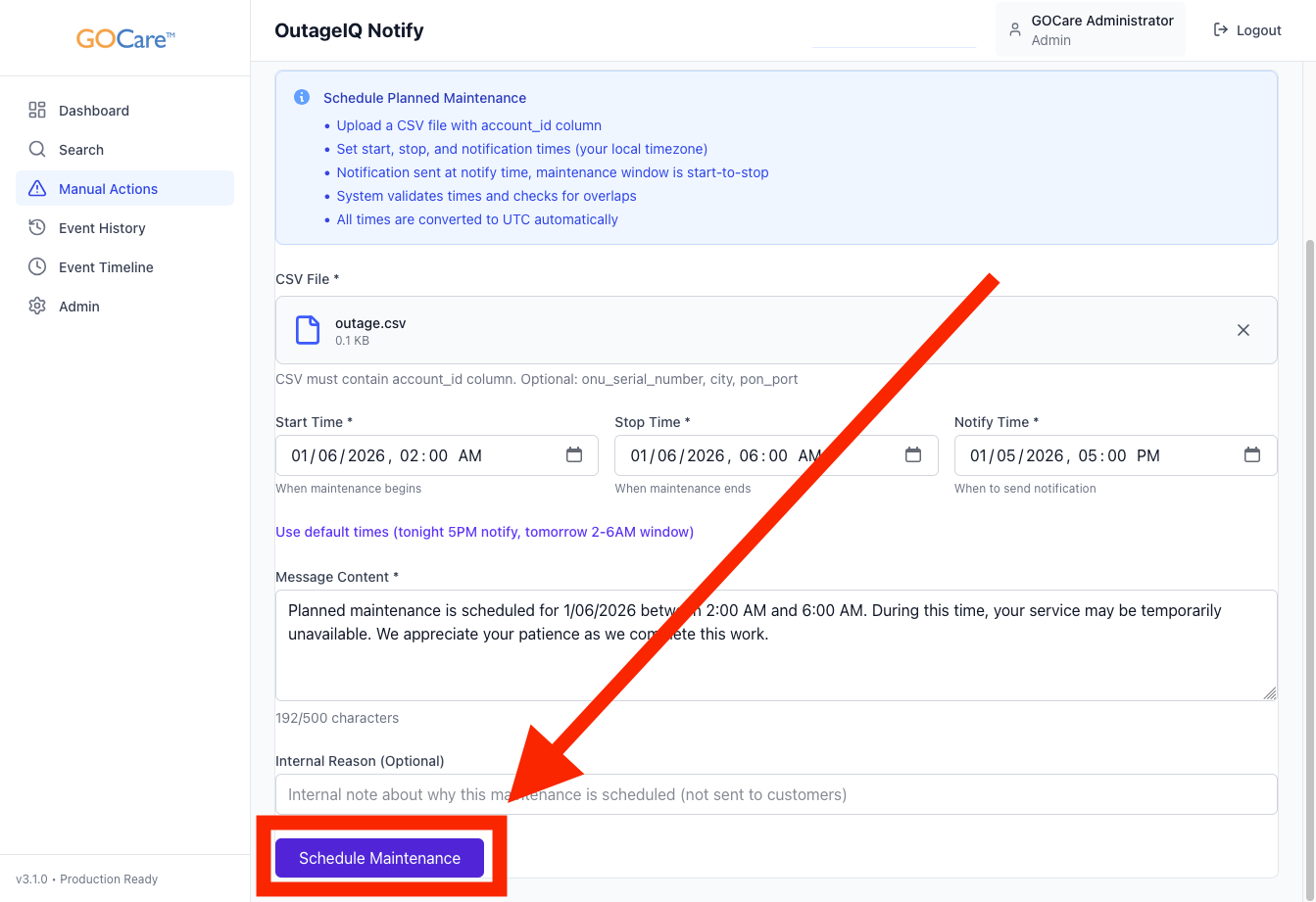Open the Start Time calendar picker
Image resolution: width=1316 pixels, height=902 pixels.
(574, 455)
